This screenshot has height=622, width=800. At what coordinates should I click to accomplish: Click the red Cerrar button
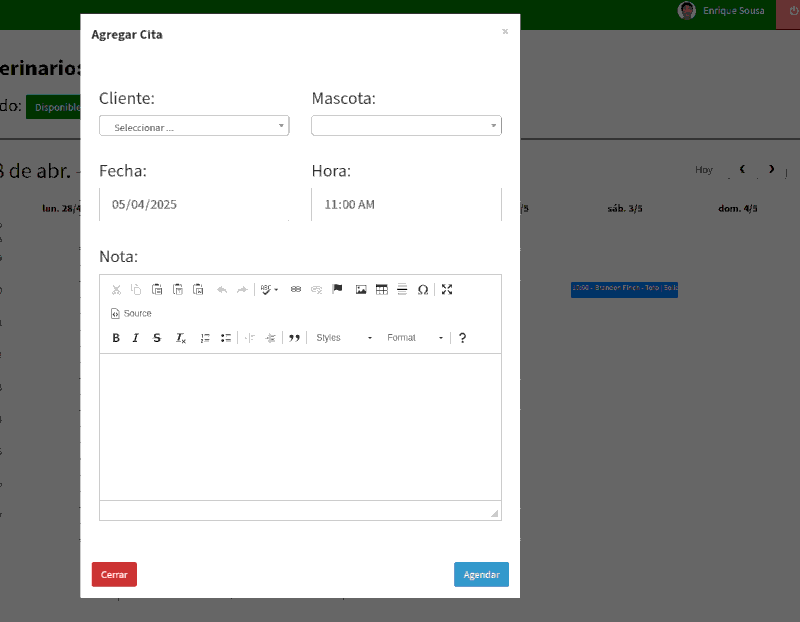pyautogui.click(x=114, y=575)
